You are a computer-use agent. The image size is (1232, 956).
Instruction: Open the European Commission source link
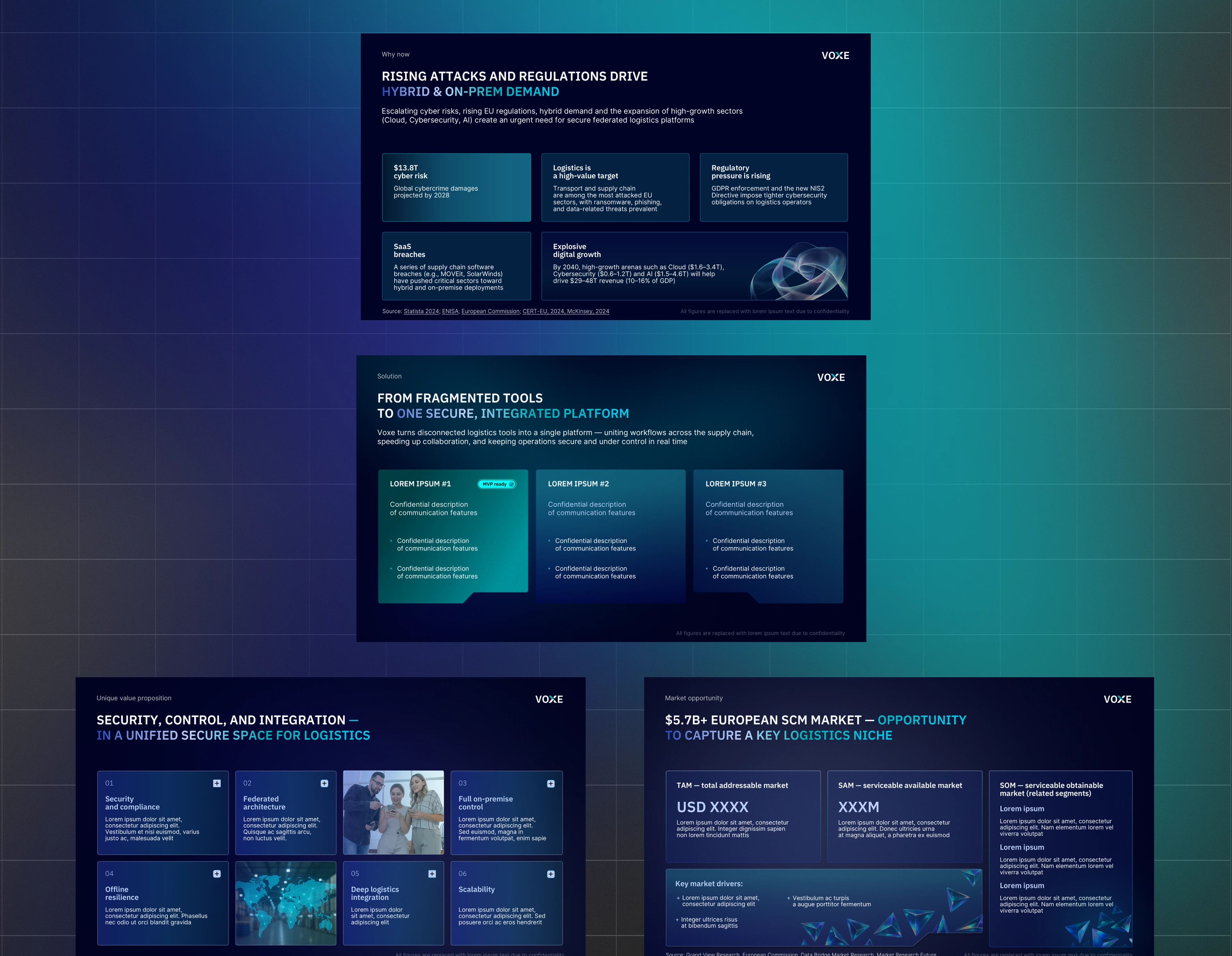click(490, 311)
